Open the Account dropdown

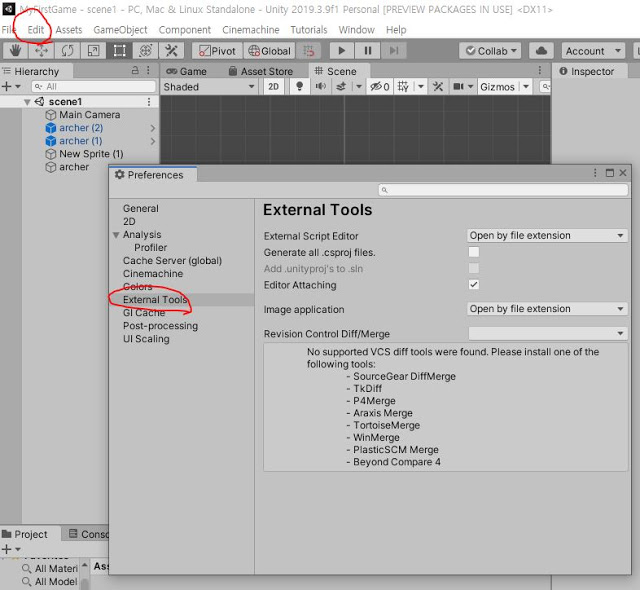[593, 51]
